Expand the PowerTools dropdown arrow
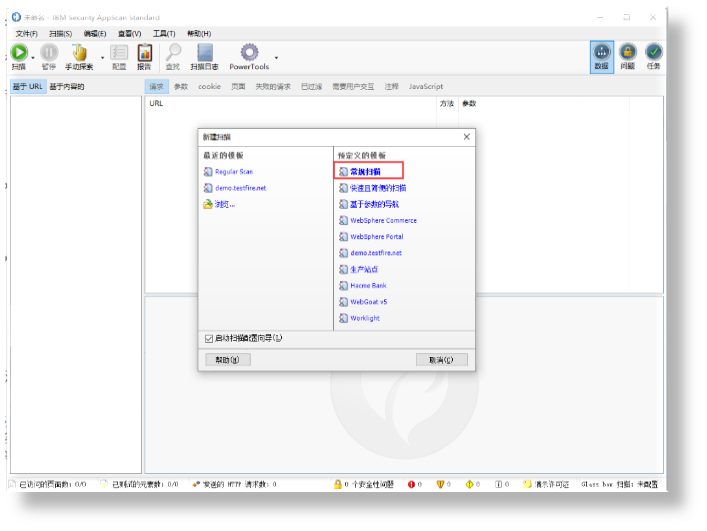The image size is (707, 531). (276, 58)
